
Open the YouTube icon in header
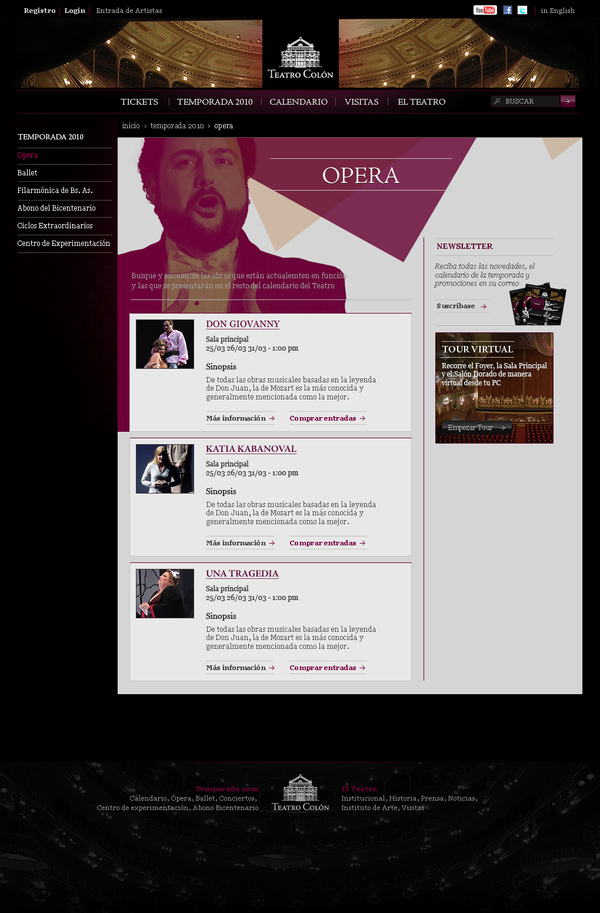click(x=485, y=10)
